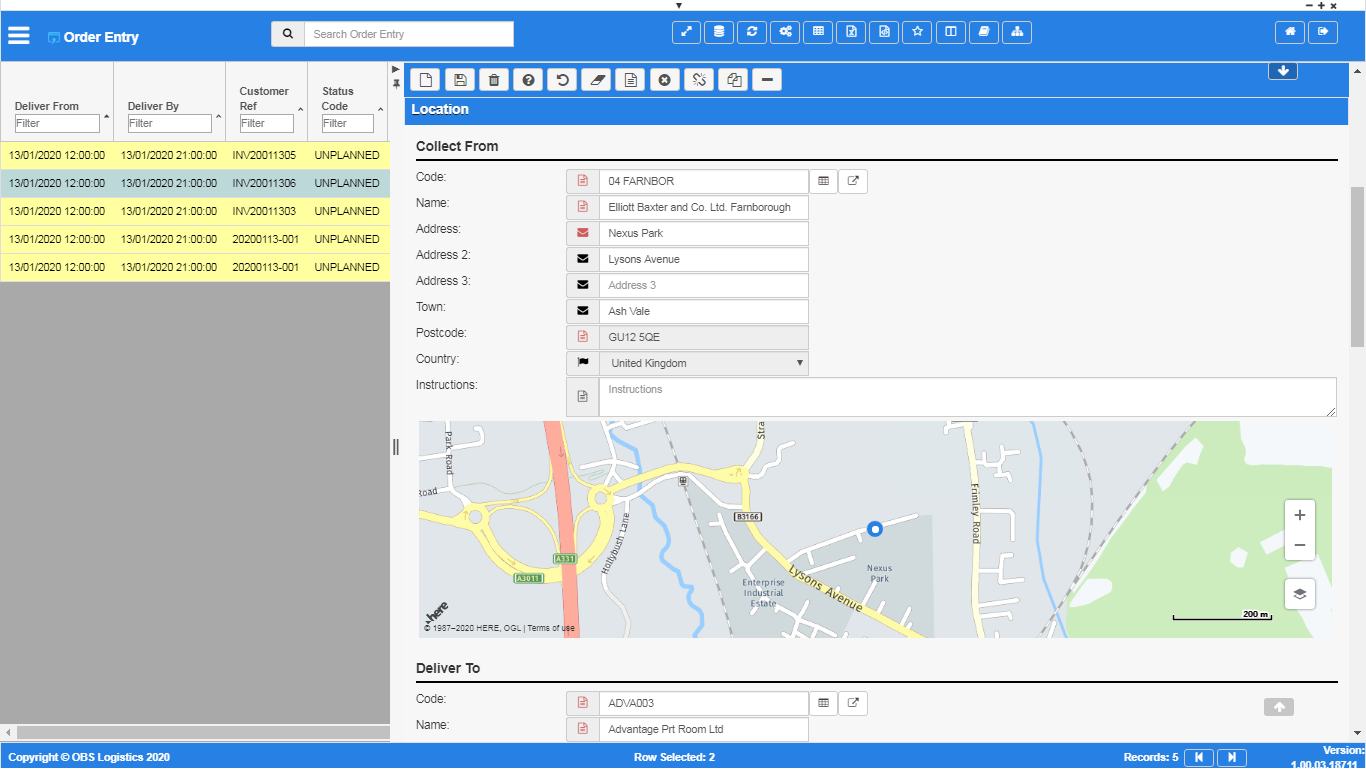Click the expand arrows toolbar icon

tap(686, 32)
